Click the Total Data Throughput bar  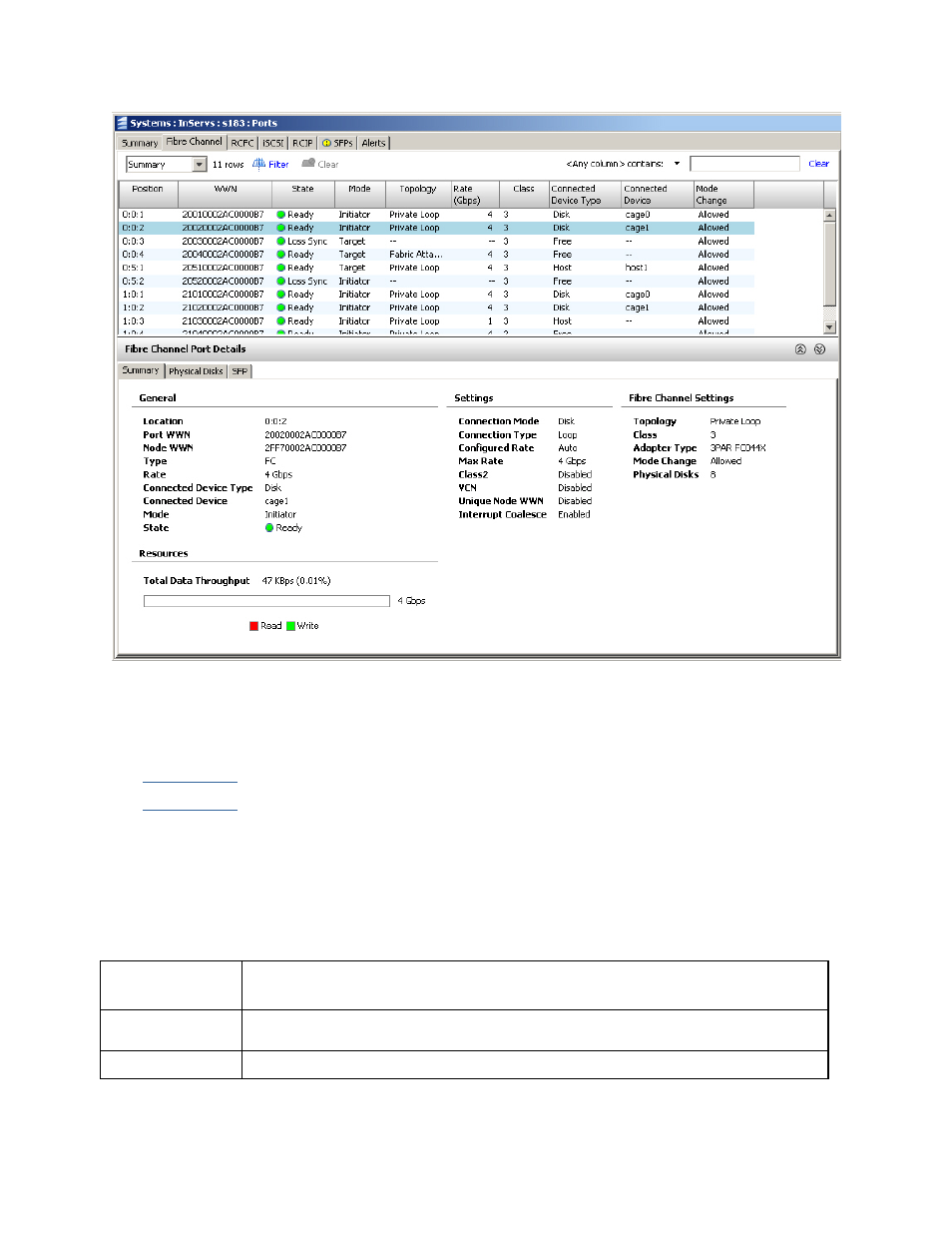(266, 601)
